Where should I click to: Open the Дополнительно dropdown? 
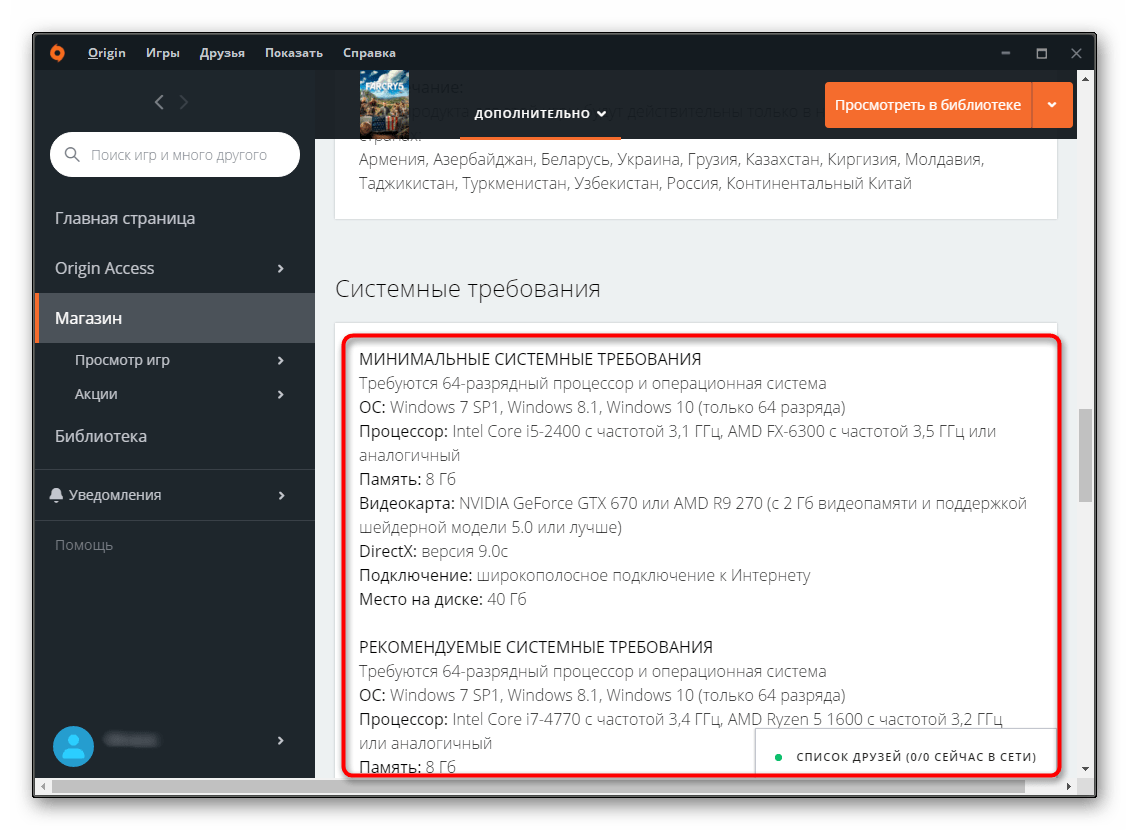click(540, 113)
